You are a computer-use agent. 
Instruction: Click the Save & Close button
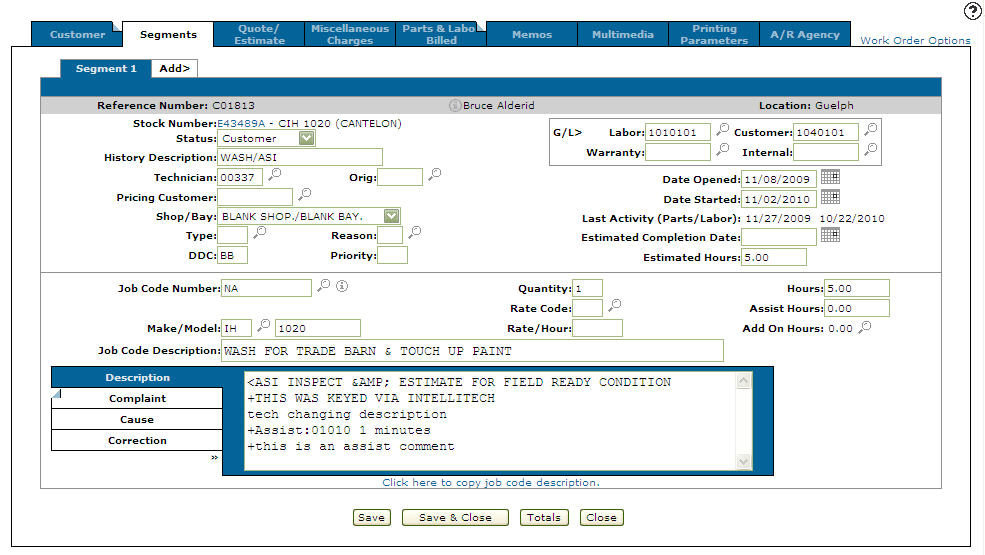[455, 518]
